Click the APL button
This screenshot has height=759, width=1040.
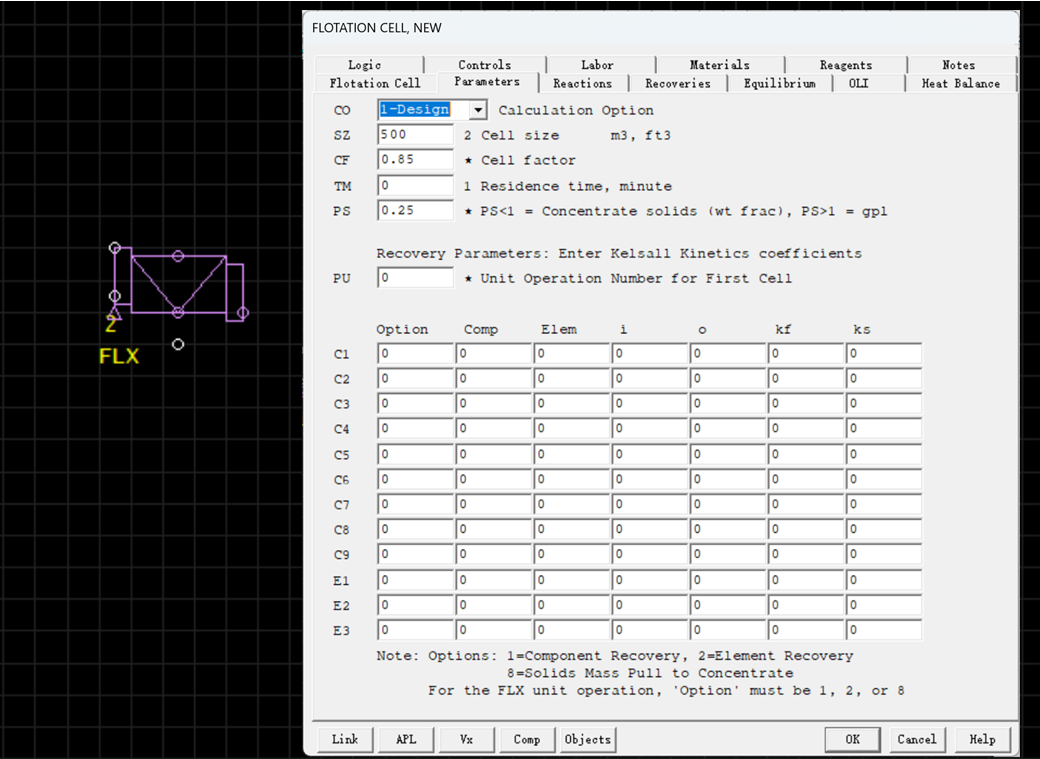(406, 739)
